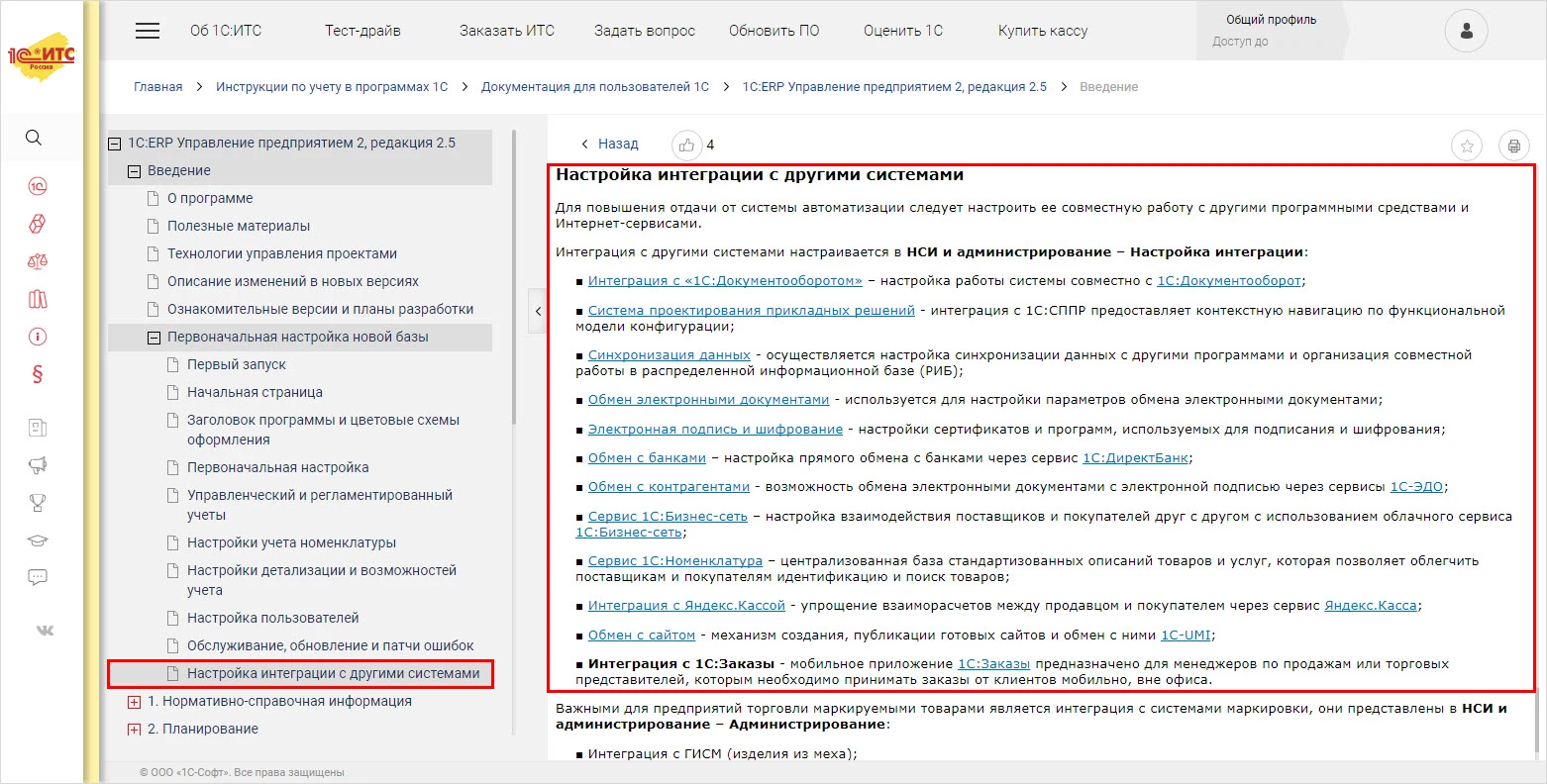Click the graduation cap sidebar icon
This screenshot has height=784, width=1547.
(38, 540)
